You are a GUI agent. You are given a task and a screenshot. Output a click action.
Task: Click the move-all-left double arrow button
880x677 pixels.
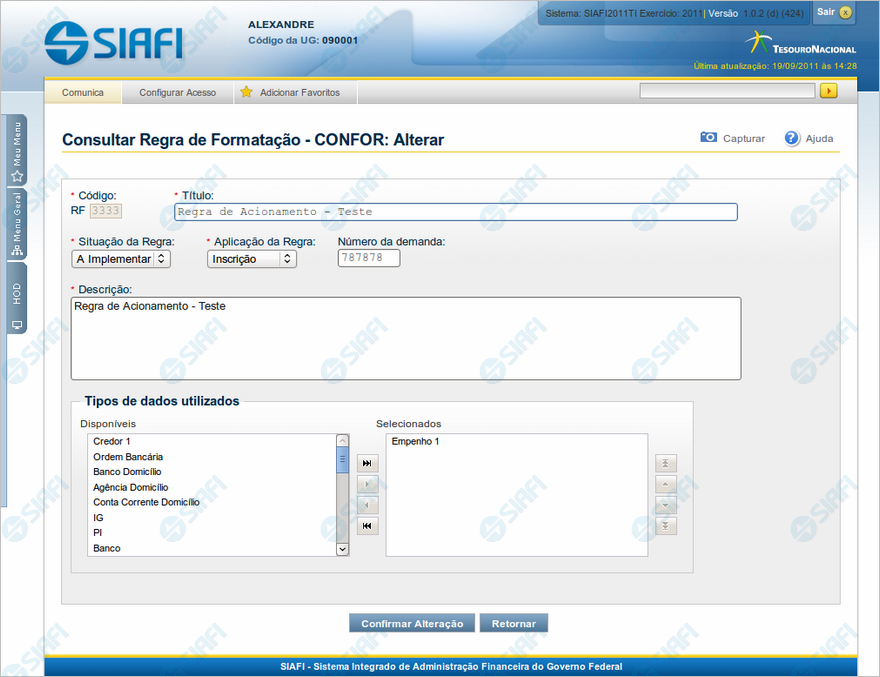tap(368, 526)
